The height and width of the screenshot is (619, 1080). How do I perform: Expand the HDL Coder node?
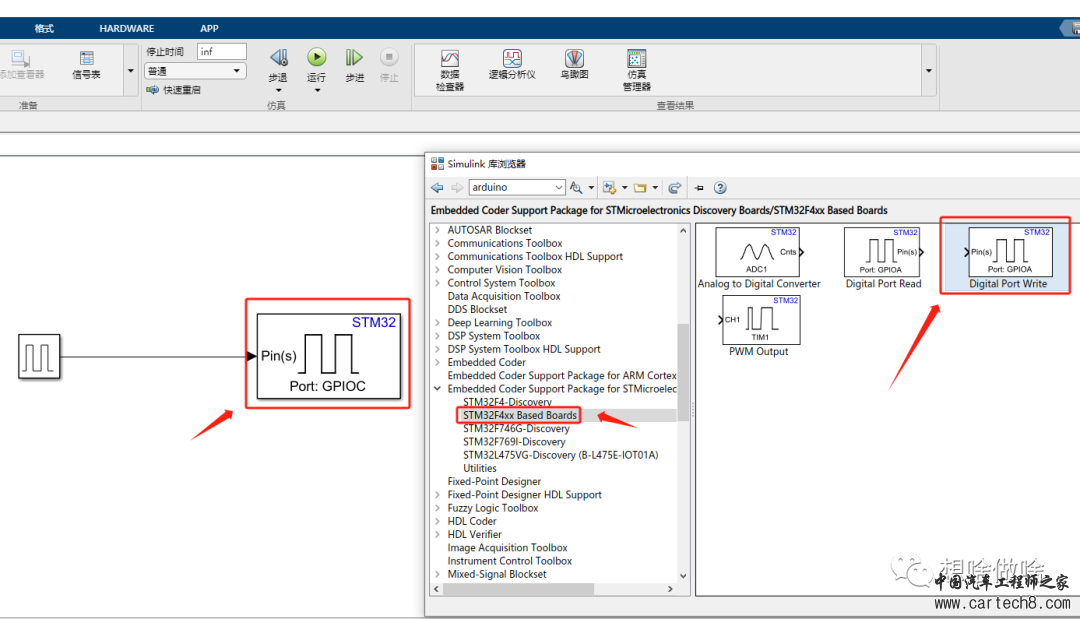click(437, 521)
